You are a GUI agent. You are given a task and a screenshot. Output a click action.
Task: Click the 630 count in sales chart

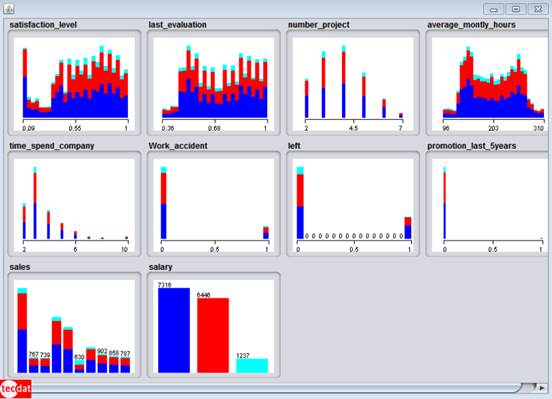click(x=80, y=357)
